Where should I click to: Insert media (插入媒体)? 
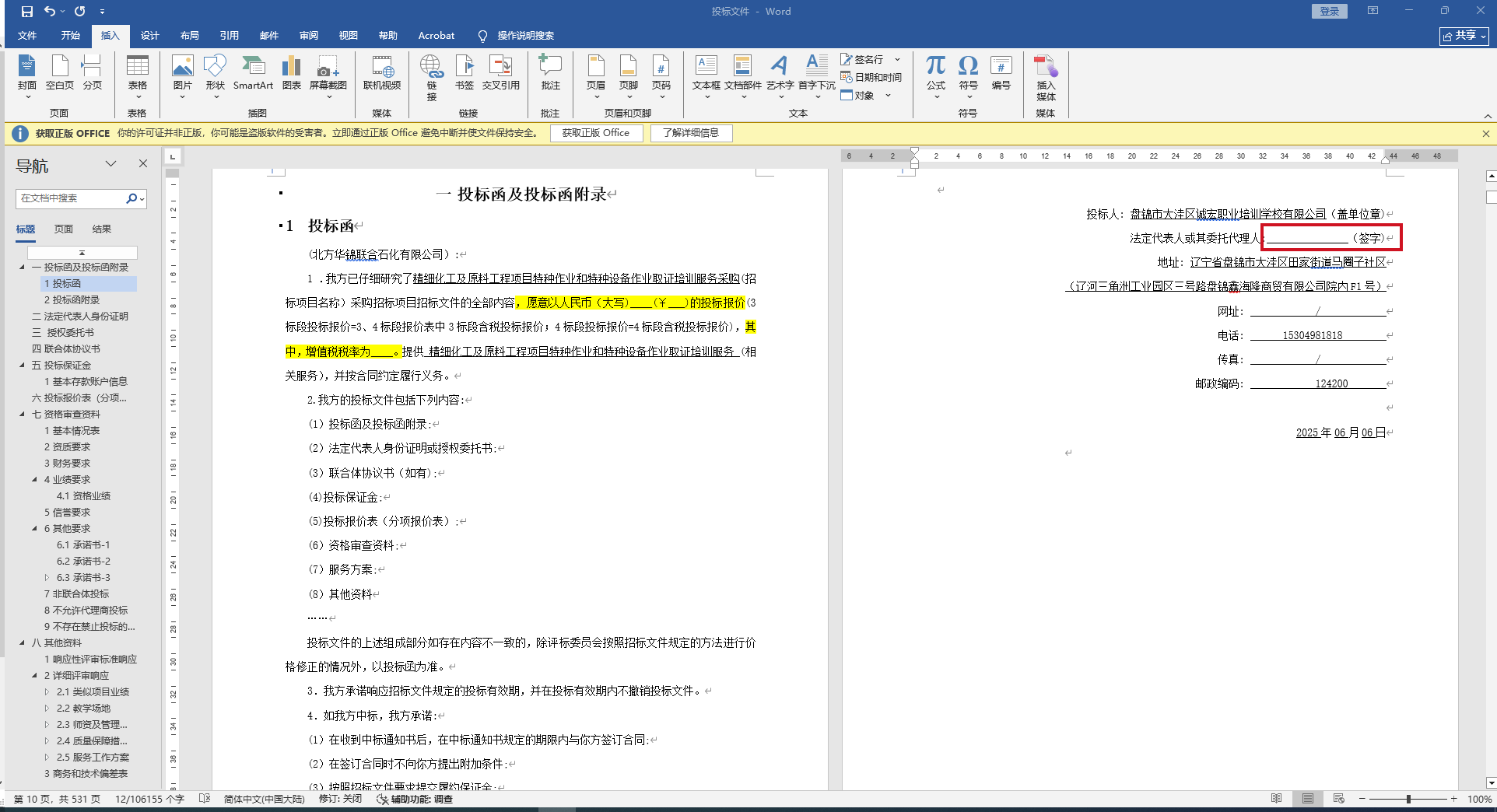[x=1046, y=78]
